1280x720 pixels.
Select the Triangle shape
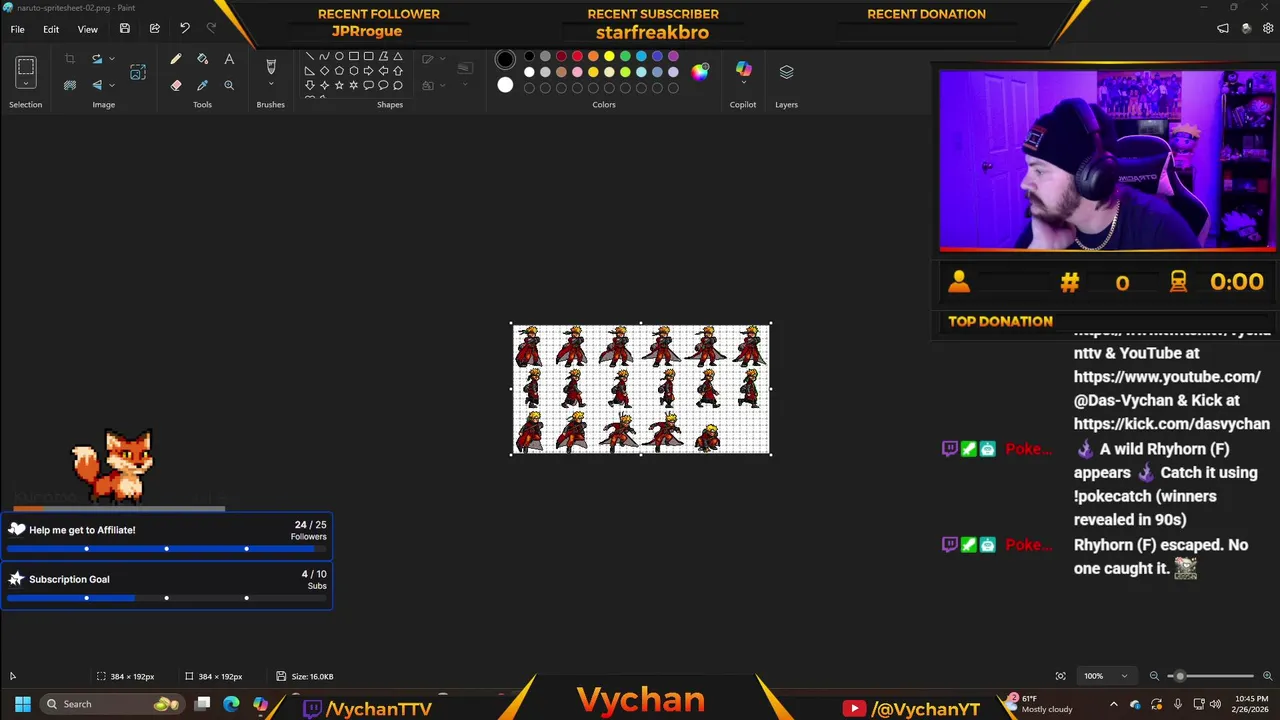pyautogui.click(x=398, y=56)
